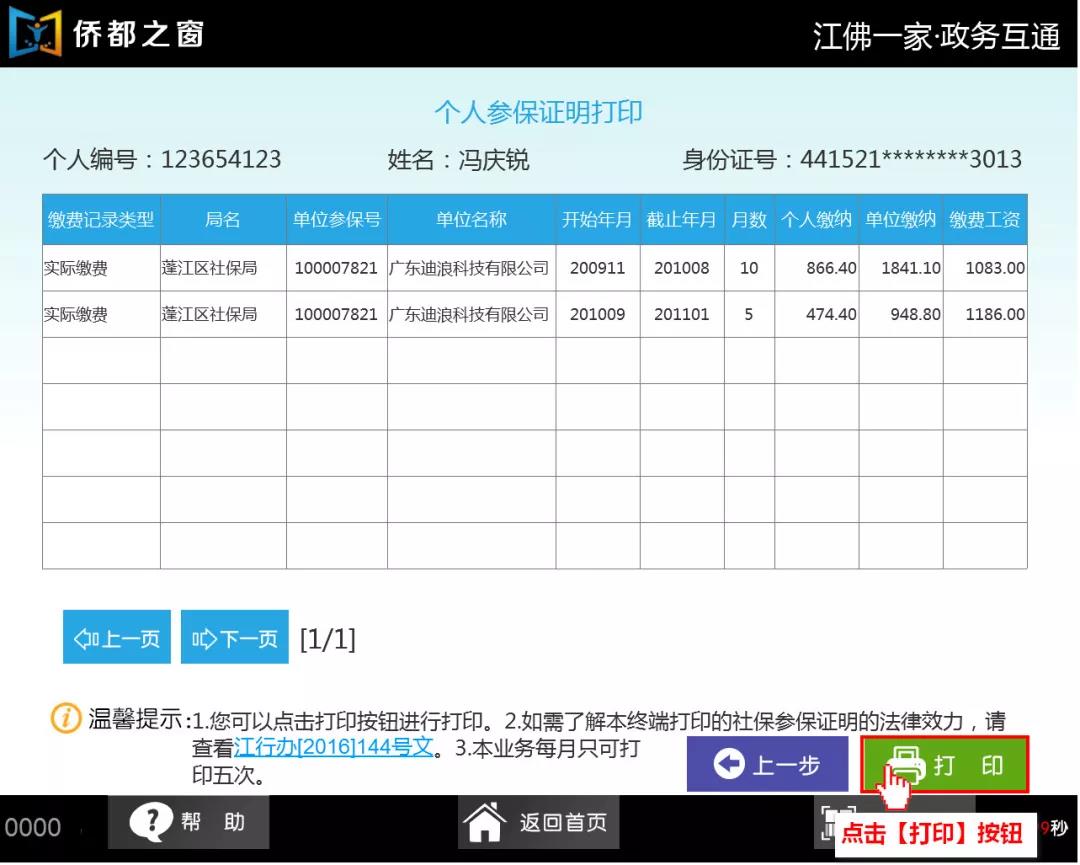Screen dimensions: 1080x865
Task: Click the 侨都之窗 logo icon
Action: click(34, 32)
